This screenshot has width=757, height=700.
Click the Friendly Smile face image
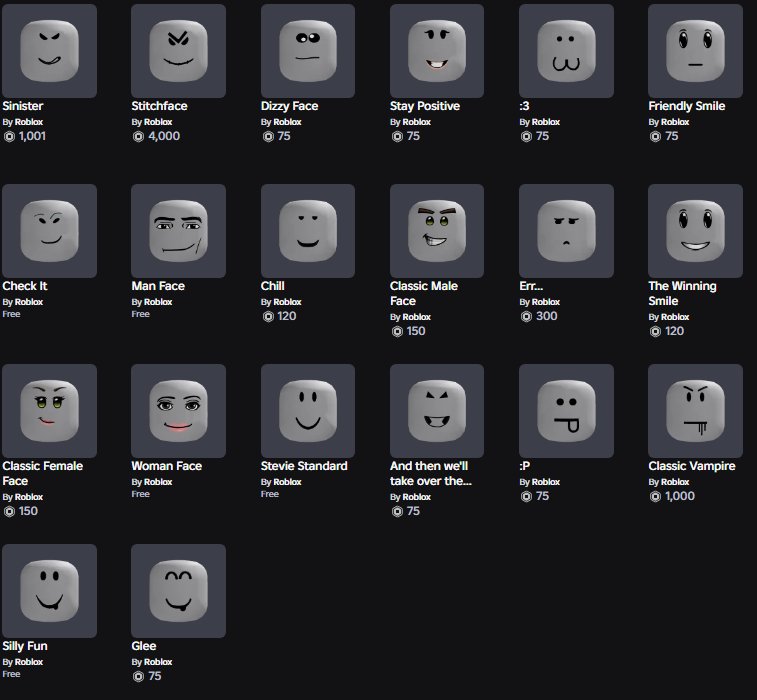point(695,51)
